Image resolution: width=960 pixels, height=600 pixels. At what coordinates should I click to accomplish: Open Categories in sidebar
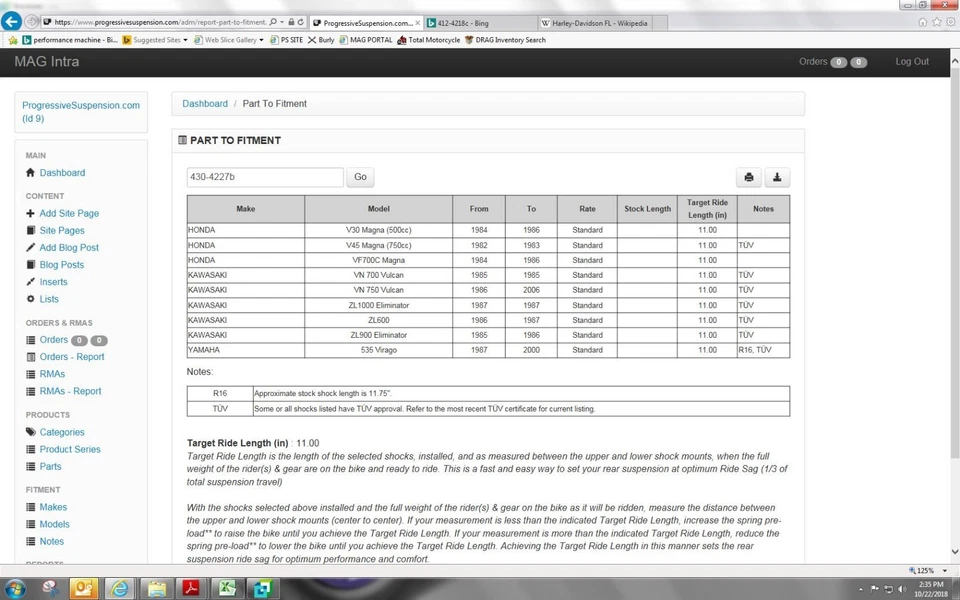[x=62, y=432]
